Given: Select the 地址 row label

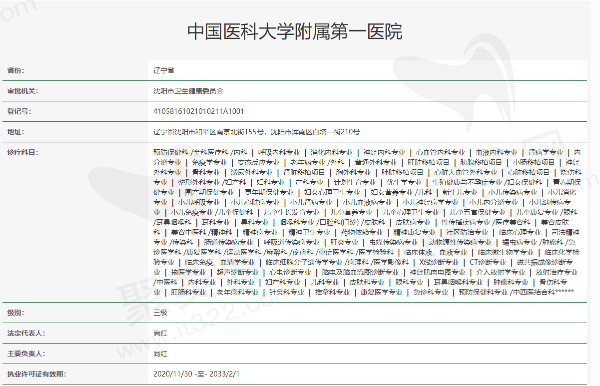Looking at the screenshot, I should click(x=16, y=132).
